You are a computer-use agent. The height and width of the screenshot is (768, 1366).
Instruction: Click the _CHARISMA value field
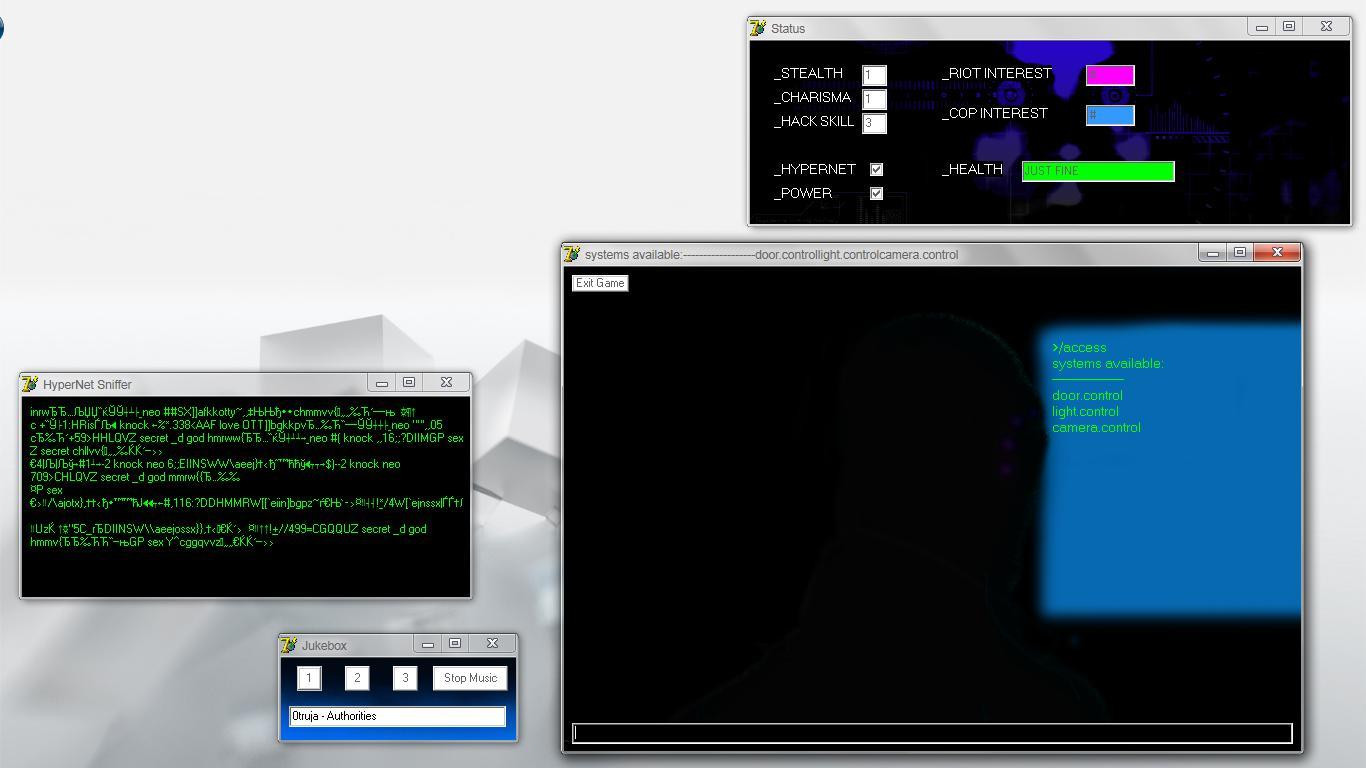click(875, 99)
